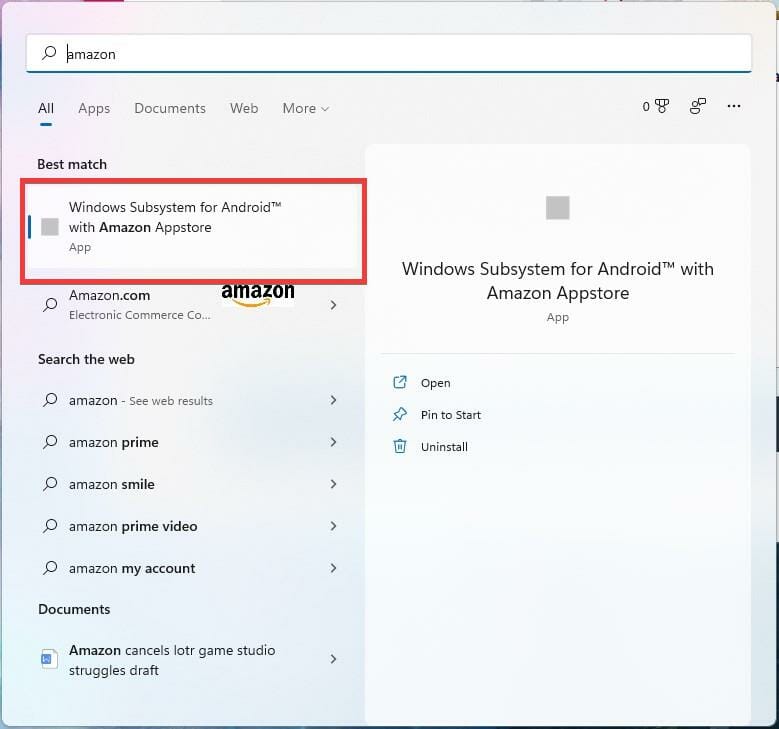Click the search icon beside 'amazon smile'
The height and width of the screenshot is (729, 779).
tap(50, 484)
